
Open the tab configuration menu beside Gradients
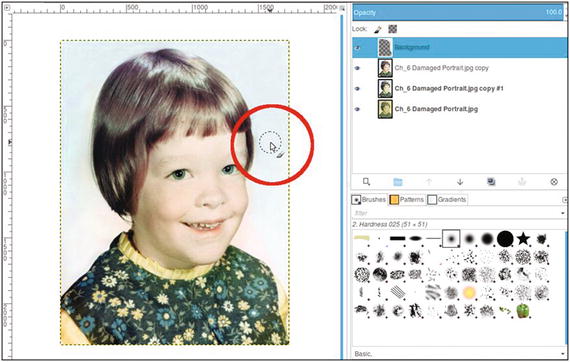click(x=564, y=200)
